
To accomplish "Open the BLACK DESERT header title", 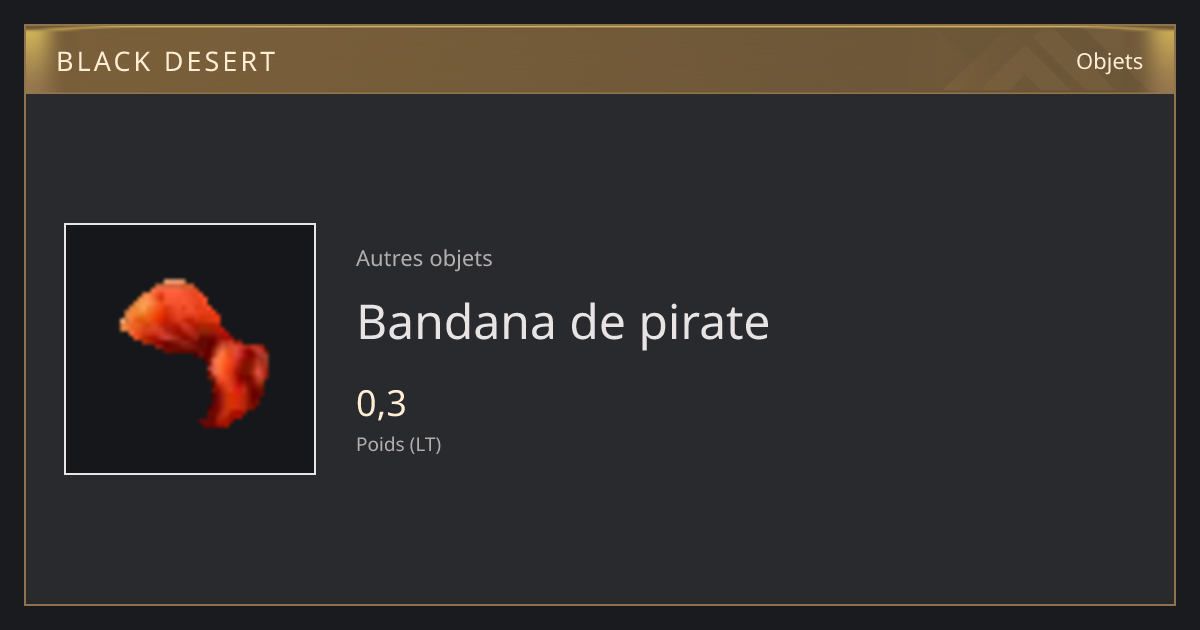I will point(166,62).
